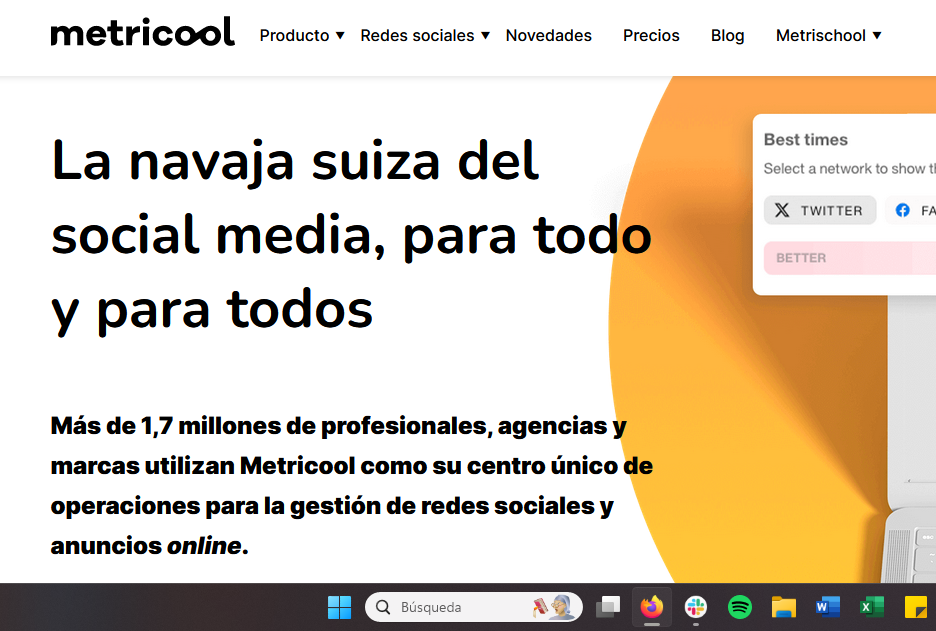This screenshot has width=936, height=631.
Task: Click the Metricool logo to go home
Action: 142,31
